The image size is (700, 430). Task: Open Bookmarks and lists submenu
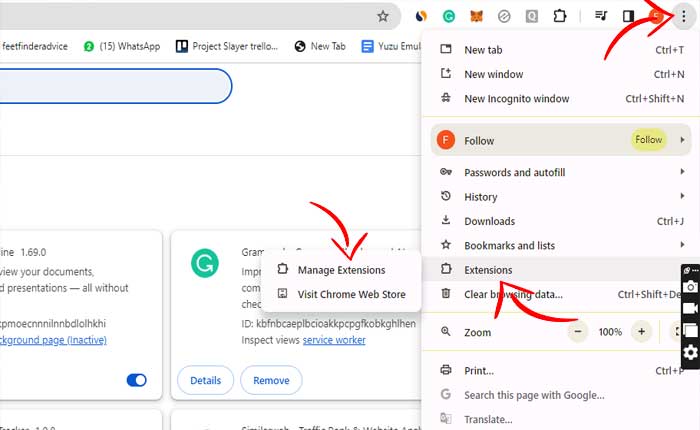coord(560,245)
